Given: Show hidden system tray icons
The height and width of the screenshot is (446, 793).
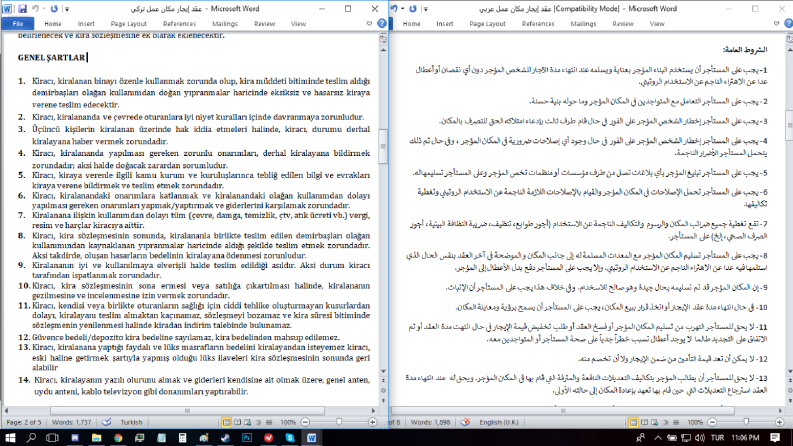Looking at the screenshot, I should click(x=657, y=438).
